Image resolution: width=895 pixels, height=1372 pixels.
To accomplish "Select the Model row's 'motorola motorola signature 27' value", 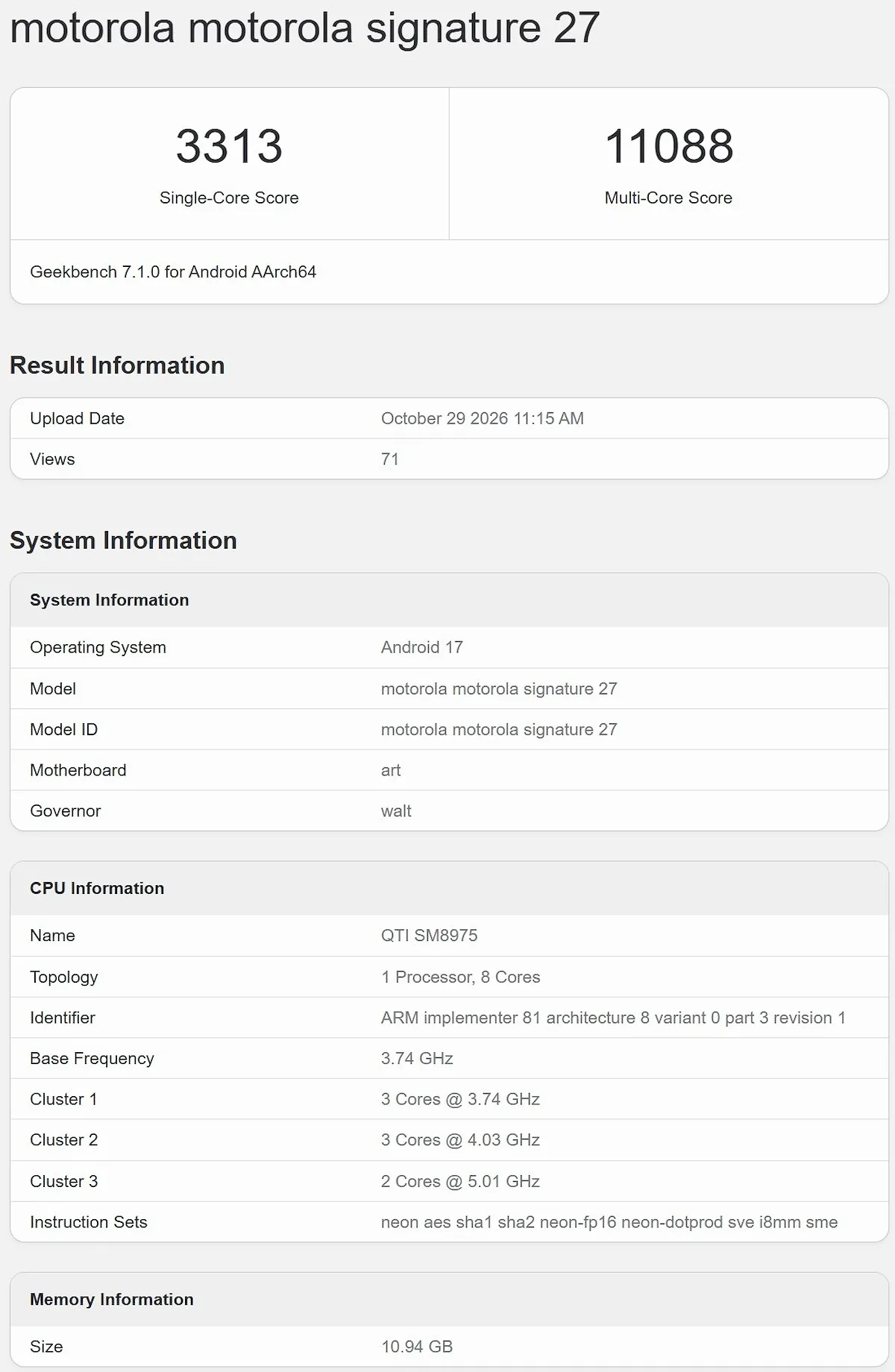I will click(499, 689).
